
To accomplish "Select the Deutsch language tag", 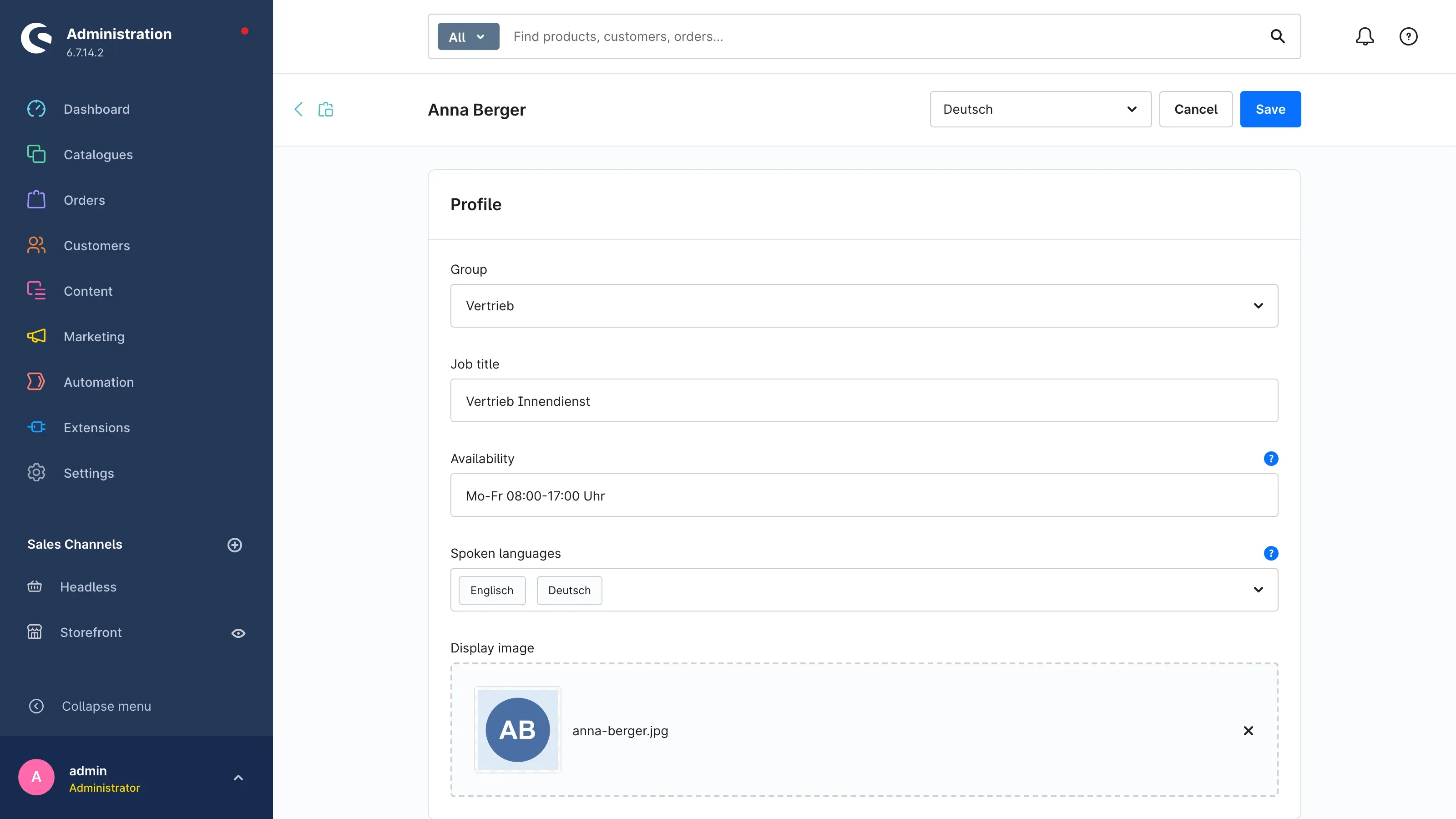I will coord(569,590).
